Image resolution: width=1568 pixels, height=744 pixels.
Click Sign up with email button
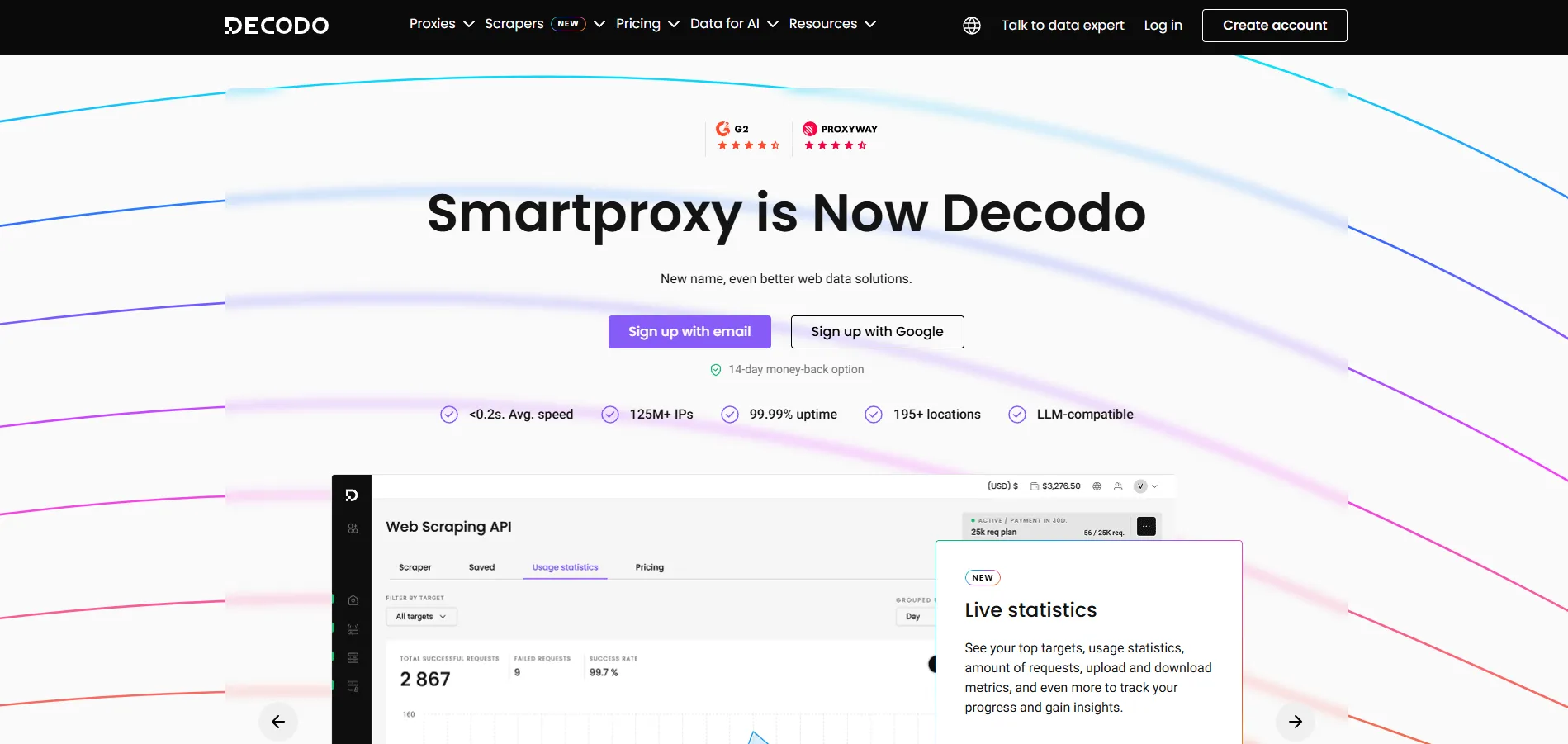point(689,332)
